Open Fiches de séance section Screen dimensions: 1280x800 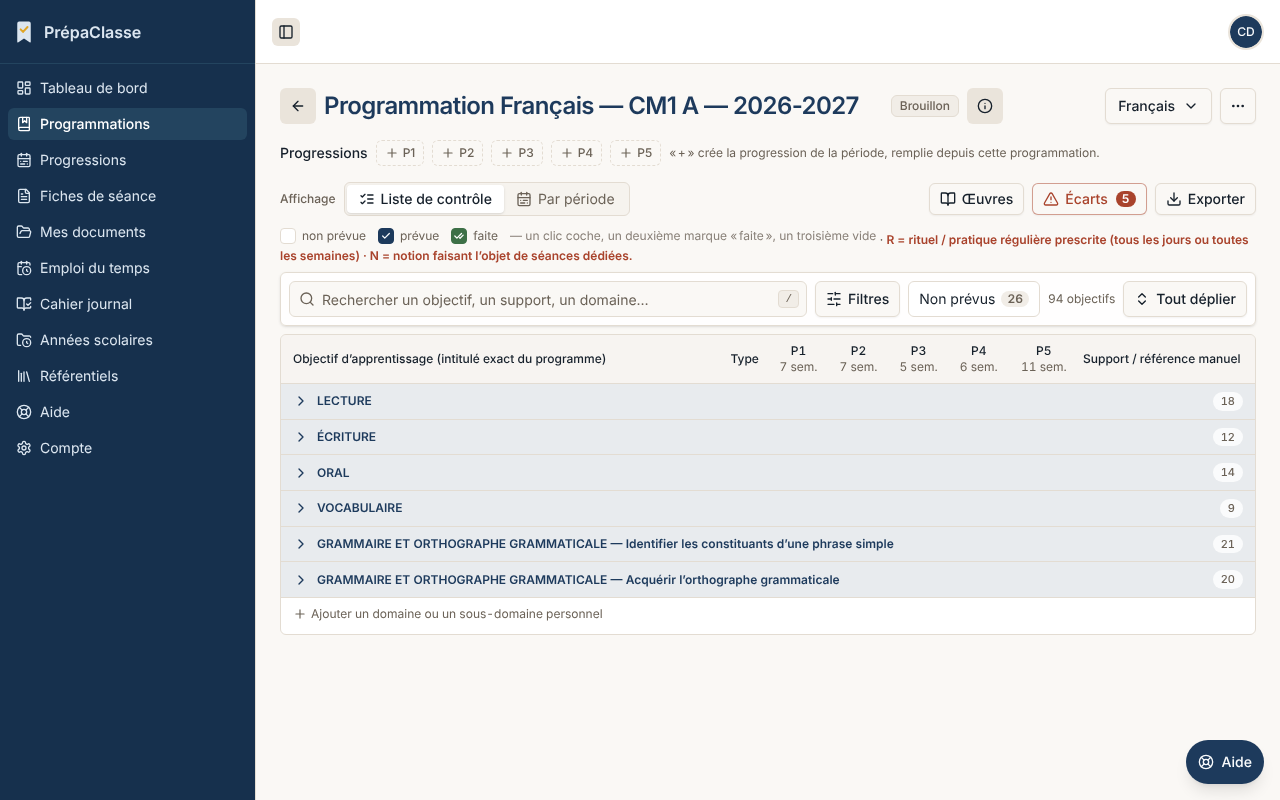pyautogui.click(x=127, y=196)
